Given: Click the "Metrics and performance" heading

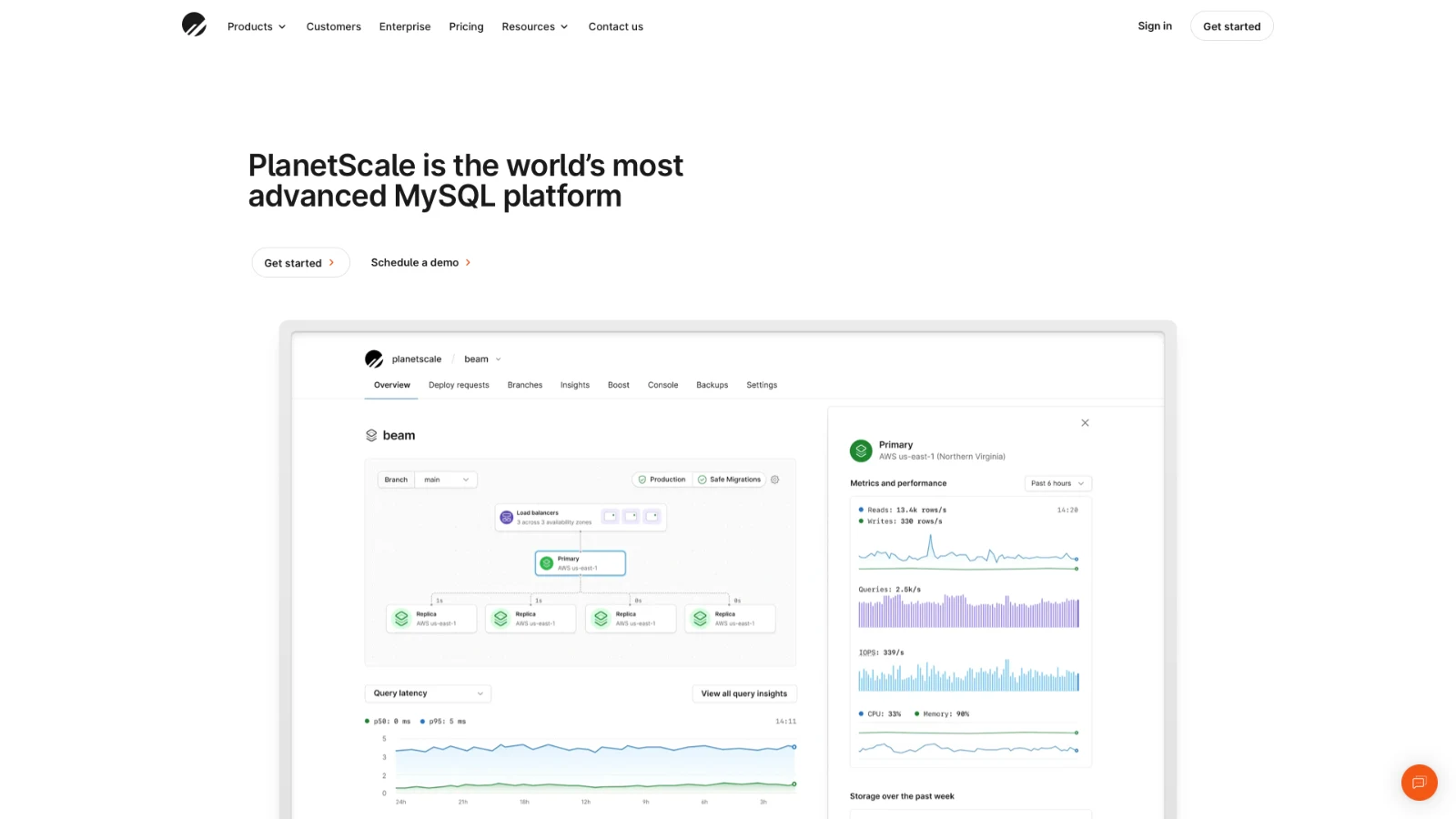Looking at the screenshot, I should click(898, 483).
